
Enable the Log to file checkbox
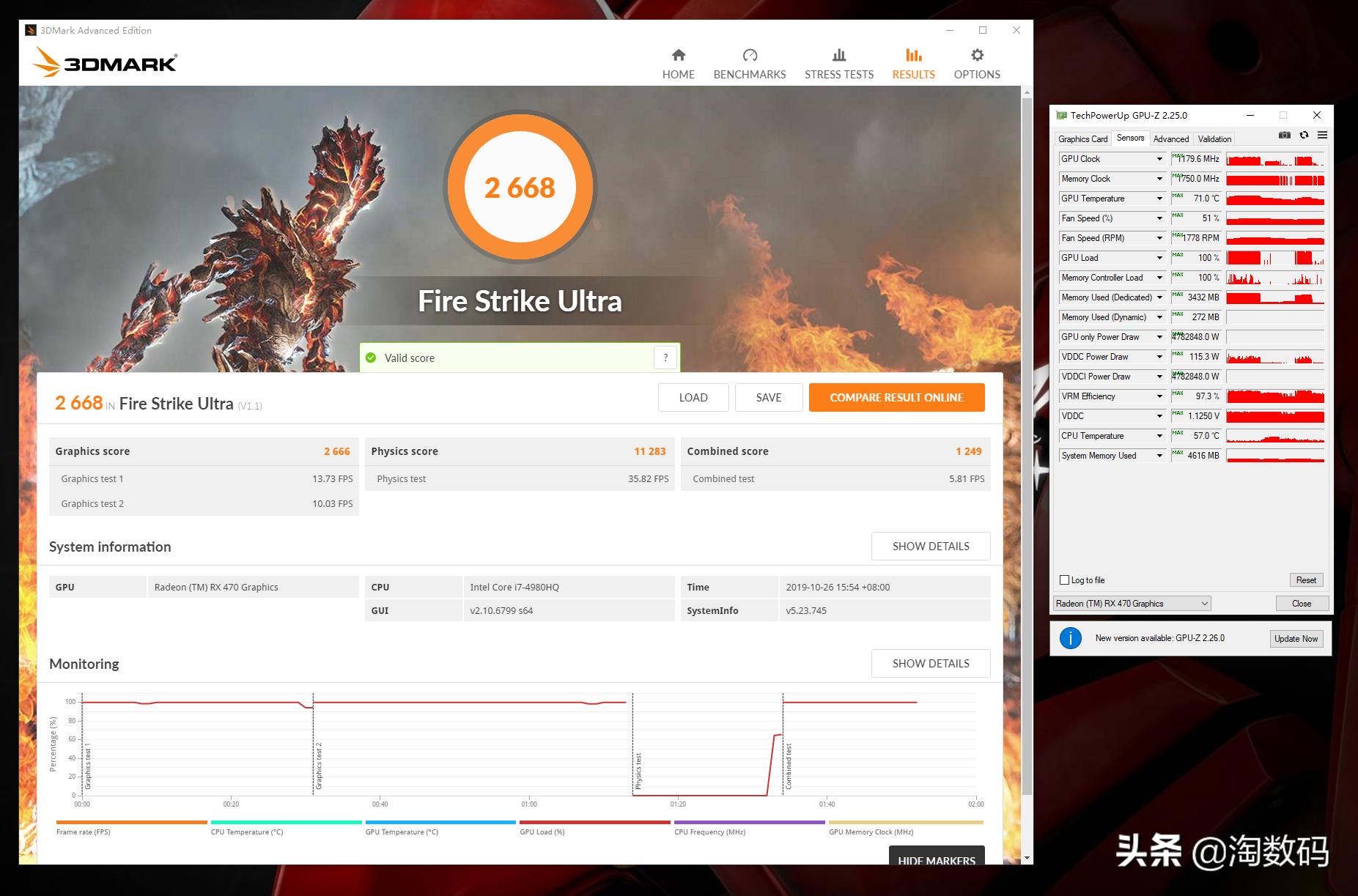coord(1065,580)
